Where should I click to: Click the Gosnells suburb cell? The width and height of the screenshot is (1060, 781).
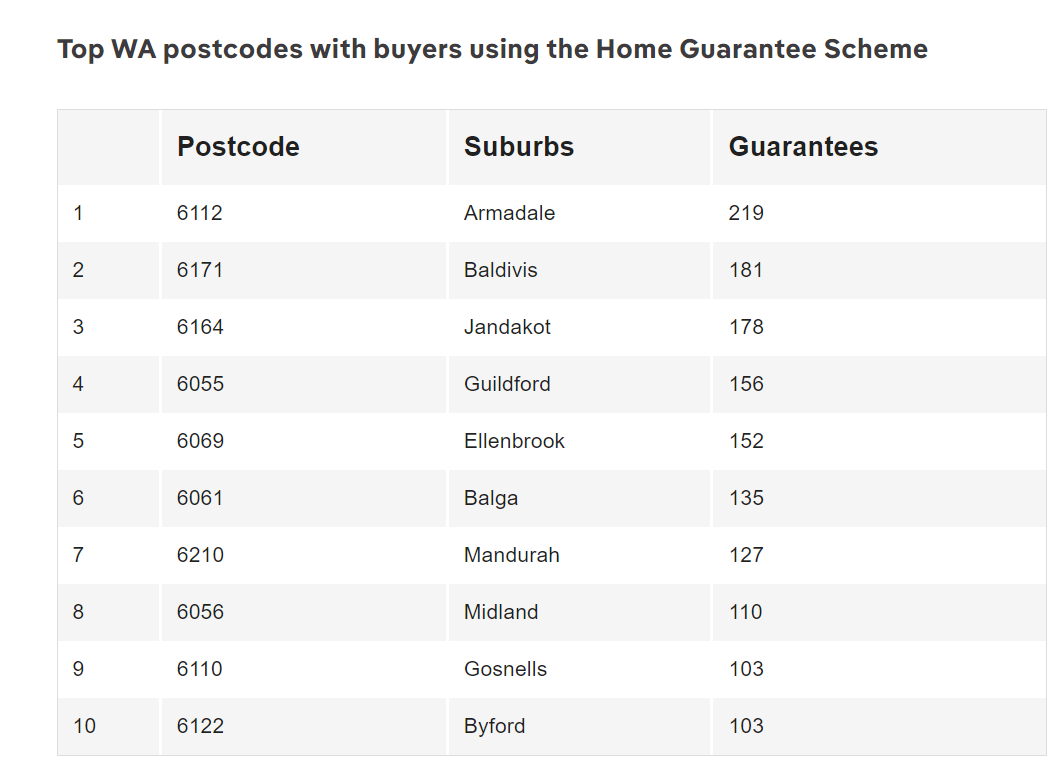(x=505, y=669)
